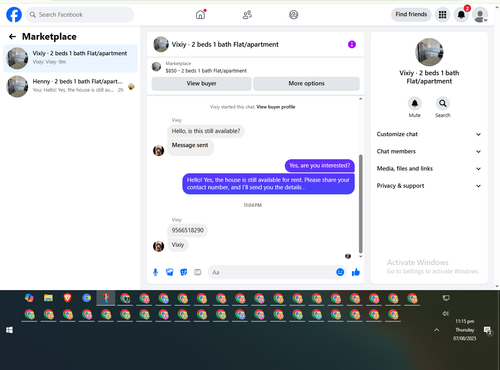Click the large listing avatar in details panel

pos(429,52)
